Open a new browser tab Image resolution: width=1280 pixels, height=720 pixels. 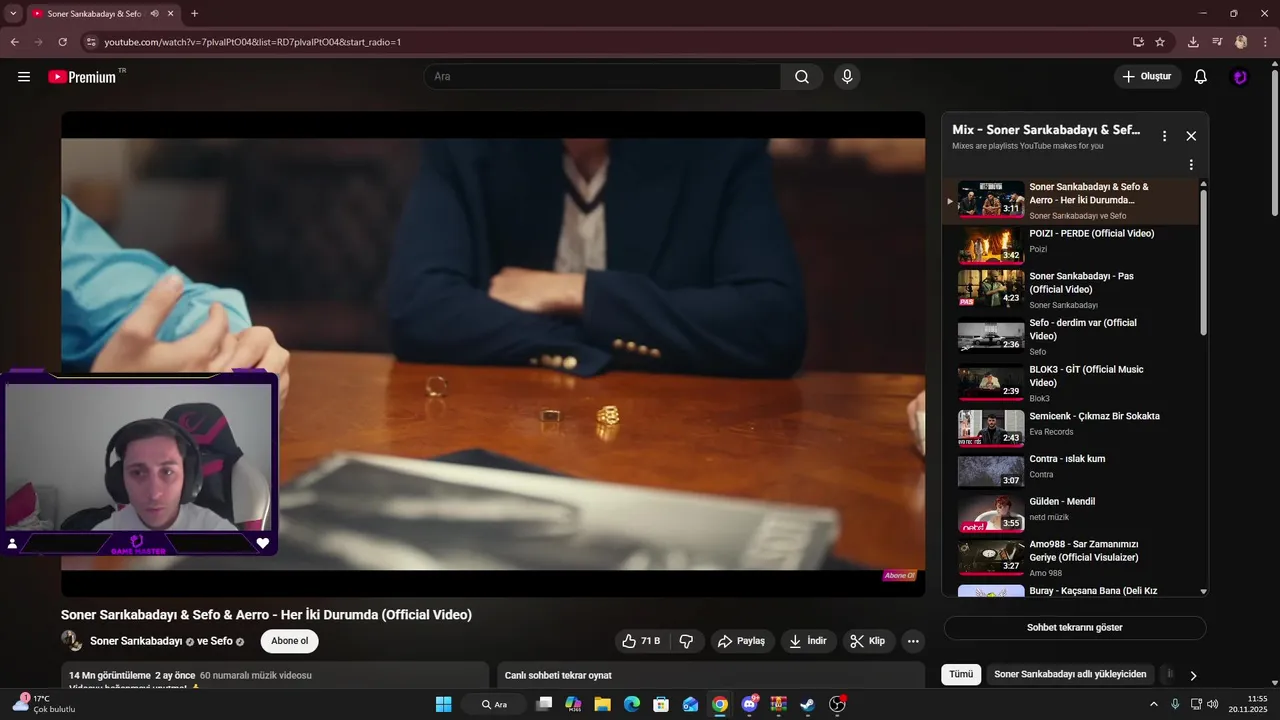click(194, 14)
